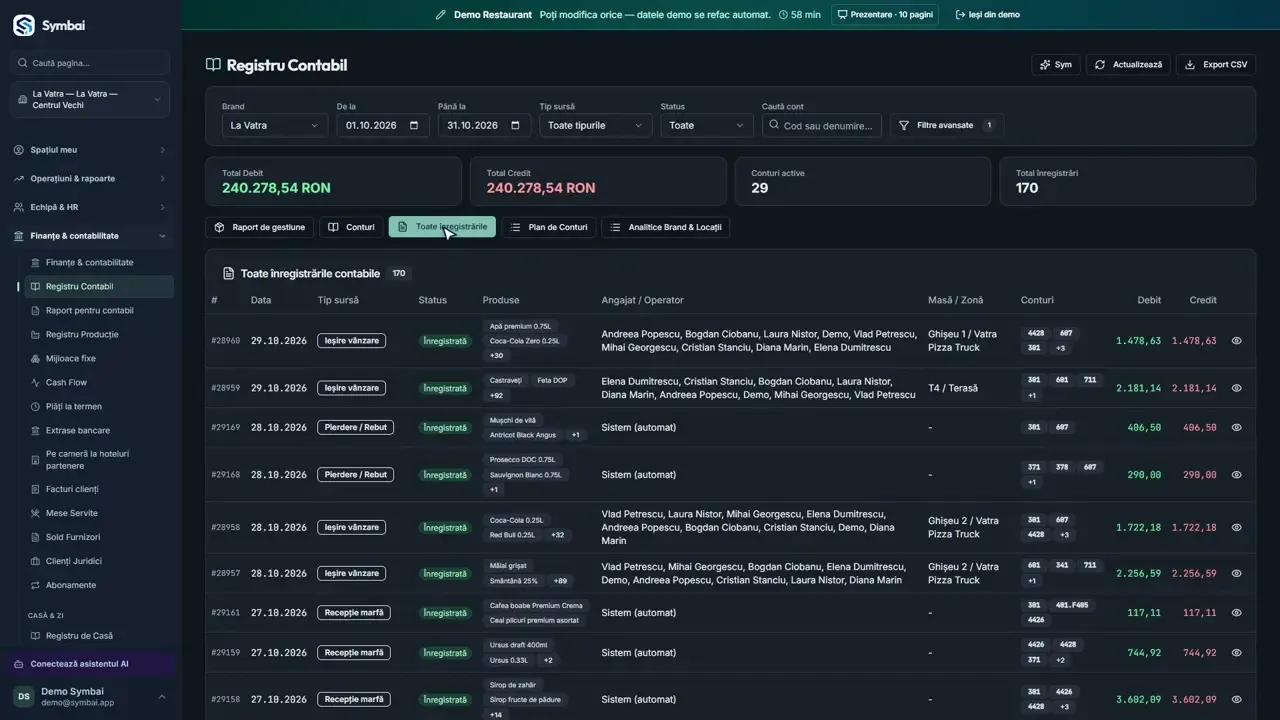Open Prezentare 10 pagini button
1280x720 pixels.
[885, 15]
